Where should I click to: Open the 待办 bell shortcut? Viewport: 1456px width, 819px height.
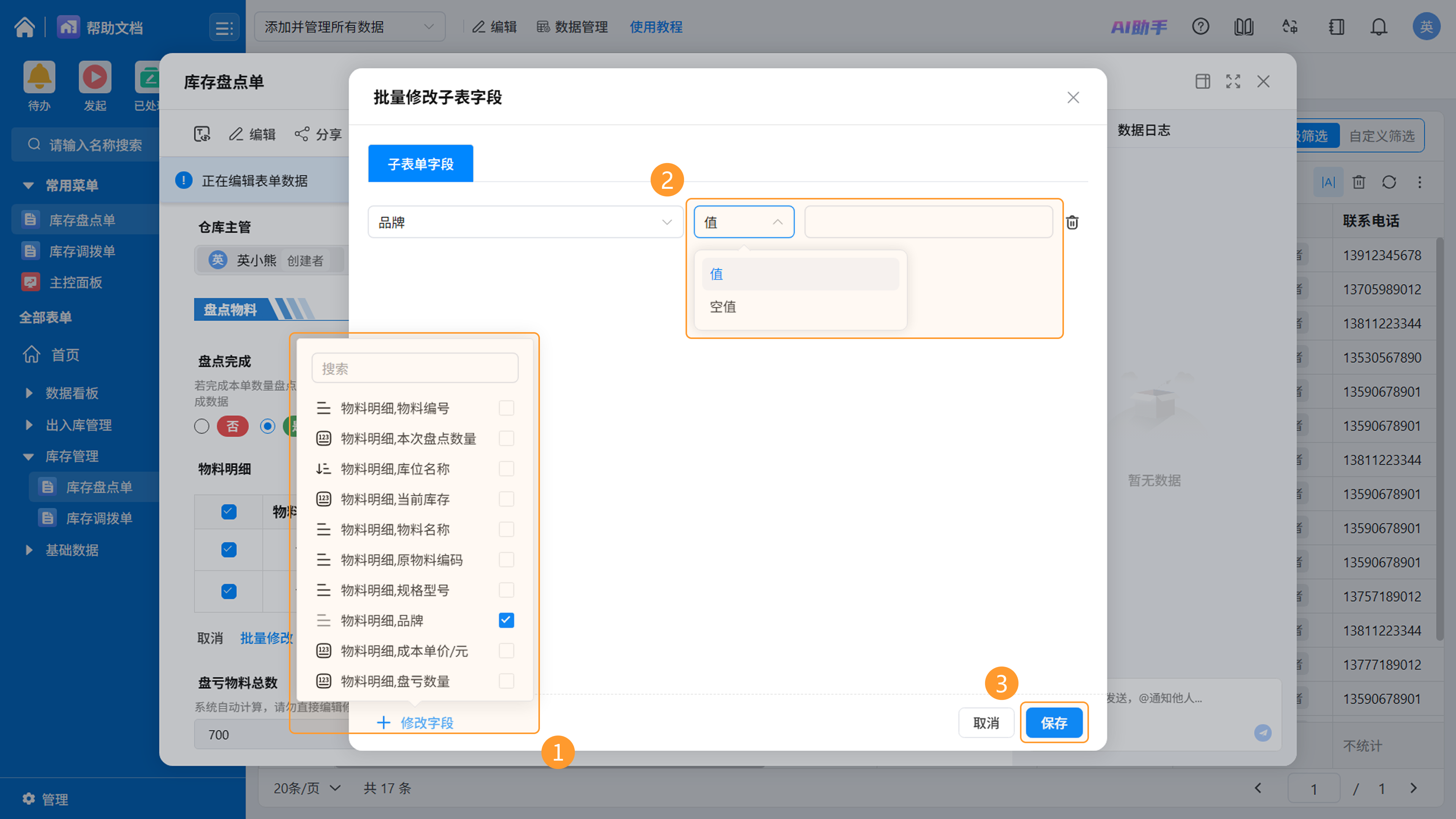coord(39,76)
